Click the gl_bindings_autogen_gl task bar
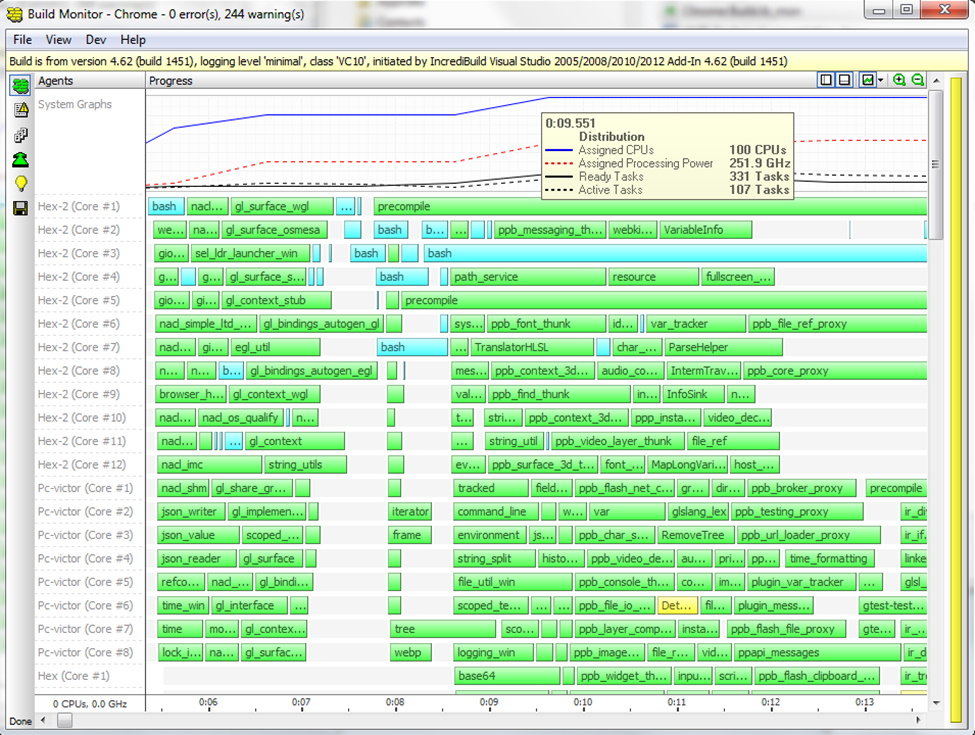 point(321,324)
